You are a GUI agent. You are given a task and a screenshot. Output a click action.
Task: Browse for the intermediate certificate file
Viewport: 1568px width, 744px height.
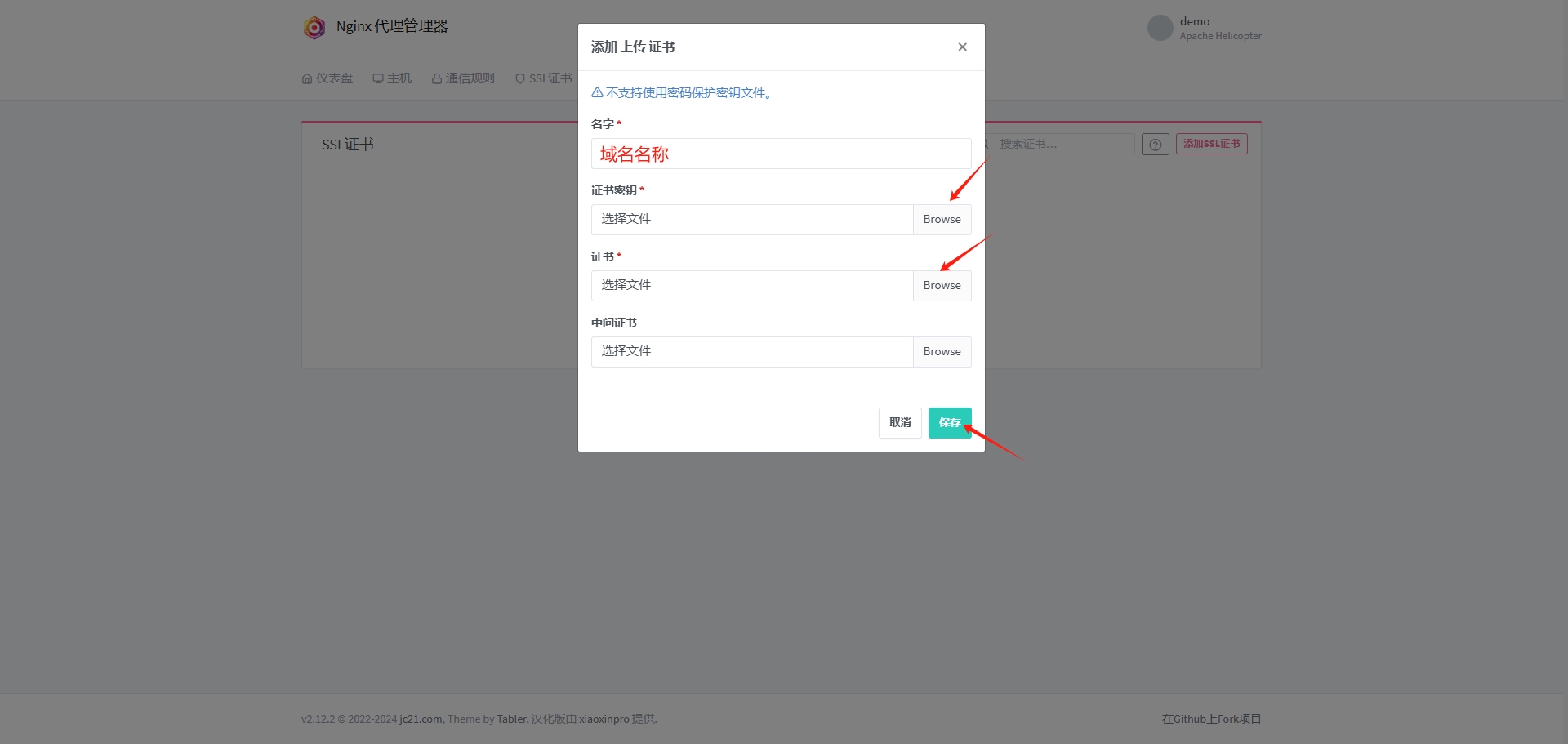(x=942, y=351)
